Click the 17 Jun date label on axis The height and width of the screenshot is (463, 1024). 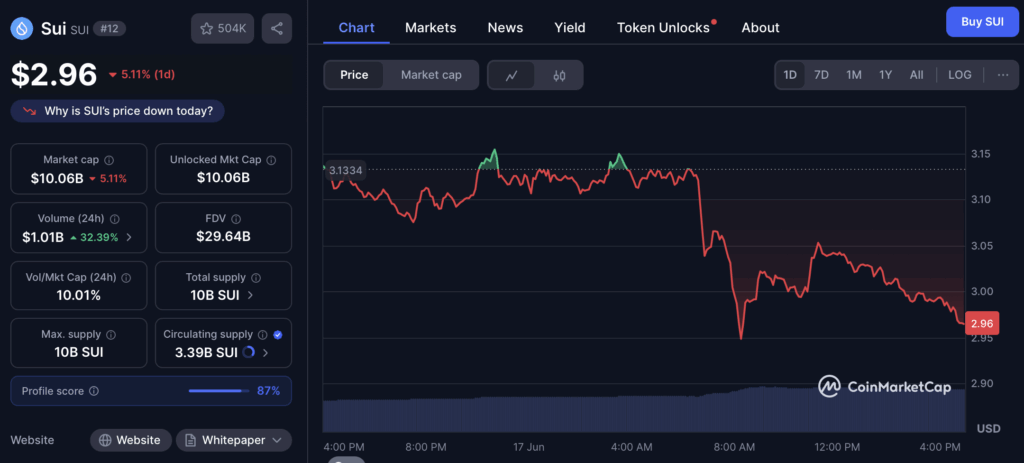point(528,447)
